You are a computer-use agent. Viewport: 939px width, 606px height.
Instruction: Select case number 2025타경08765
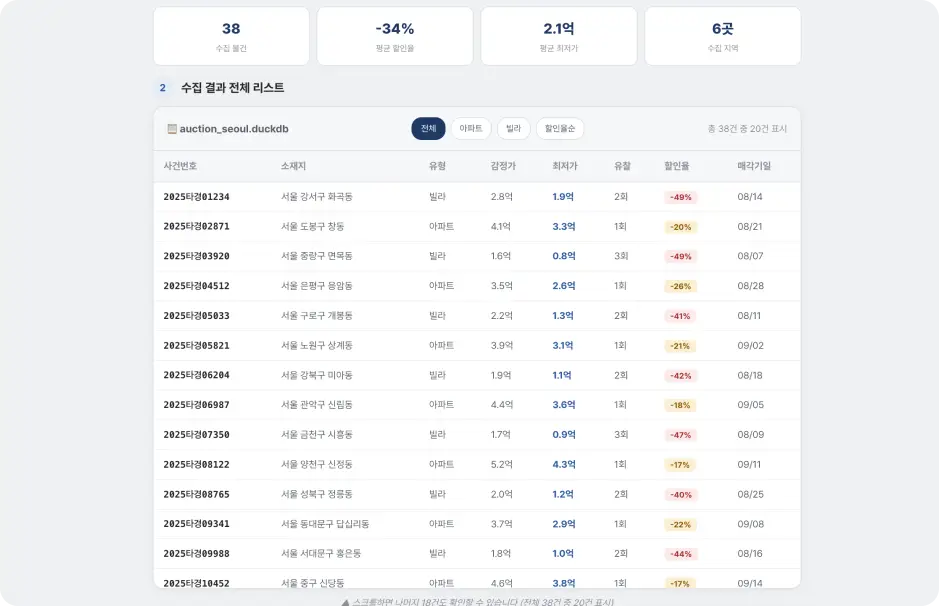(x=196, y=495)
